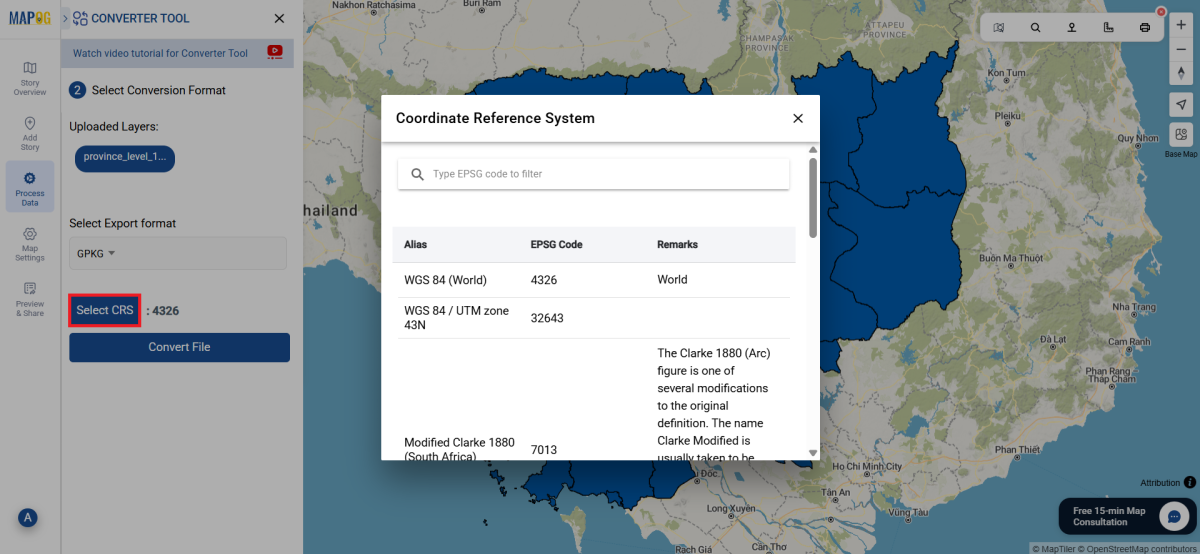Viewport: 1200px width, 554px height.
Task: Click the printer icon in map toolbar
Action: coord(1145,28)
